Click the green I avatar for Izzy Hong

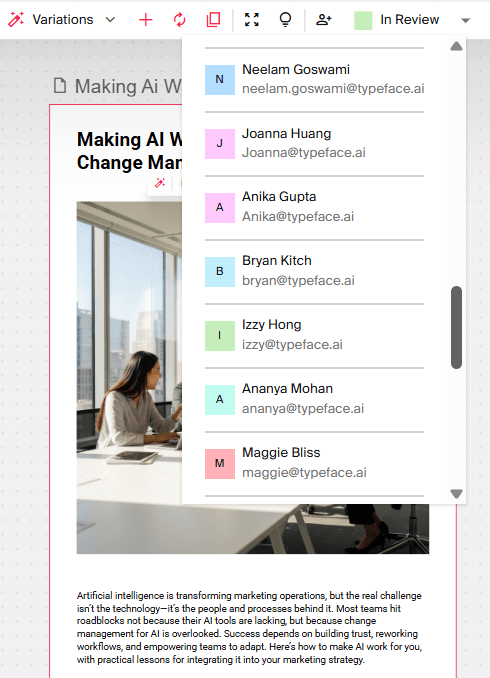coord(220,336)
